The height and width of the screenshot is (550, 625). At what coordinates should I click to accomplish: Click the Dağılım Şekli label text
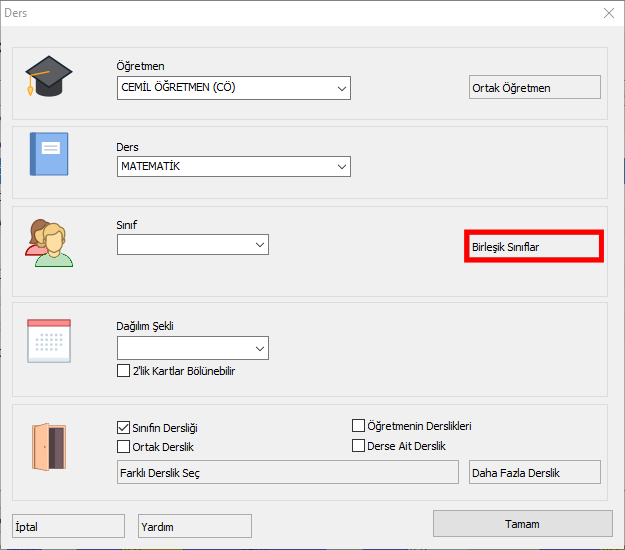pyautogui.click(x=145, y=326)
